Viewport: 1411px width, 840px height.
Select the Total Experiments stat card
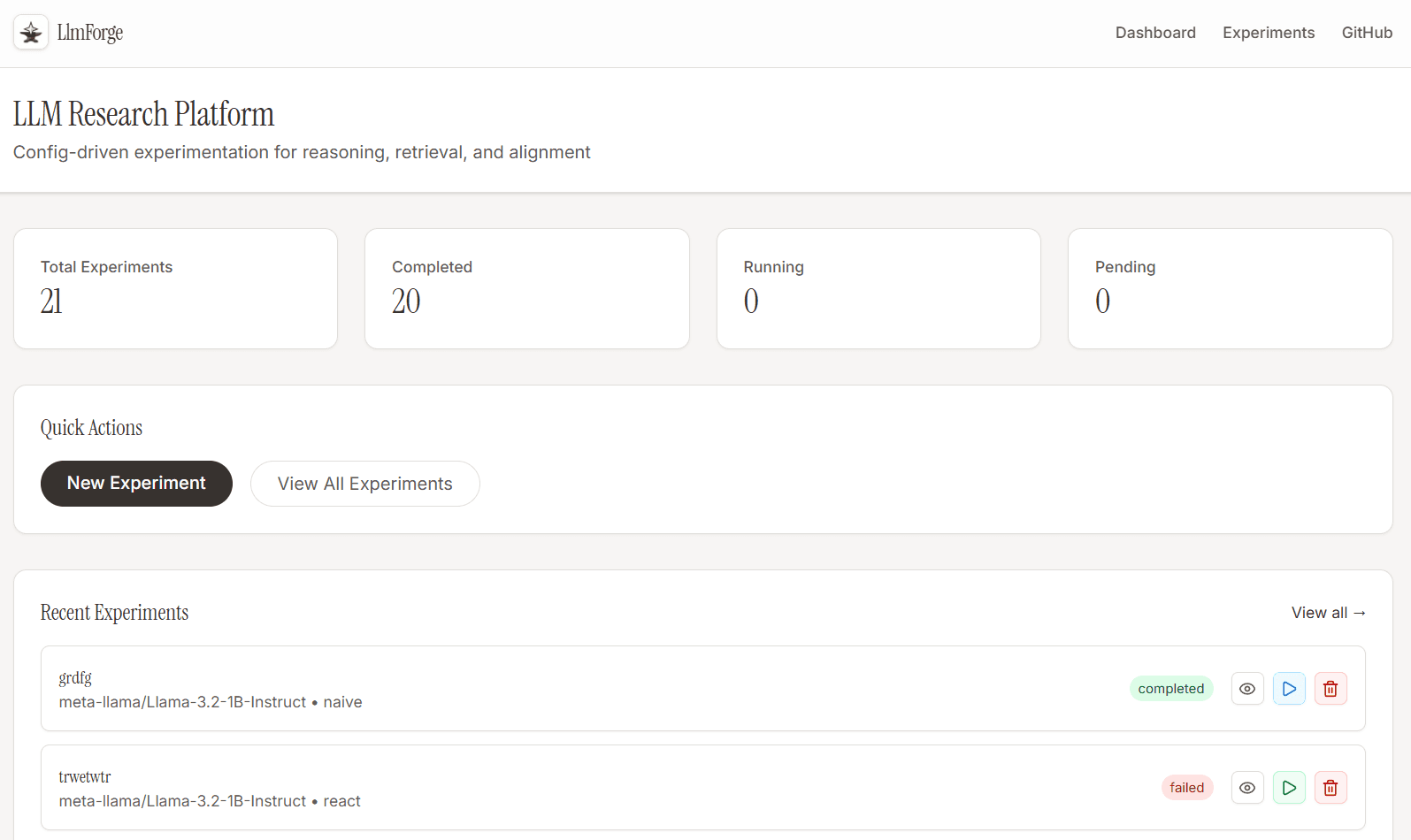[x=175, y=289]
